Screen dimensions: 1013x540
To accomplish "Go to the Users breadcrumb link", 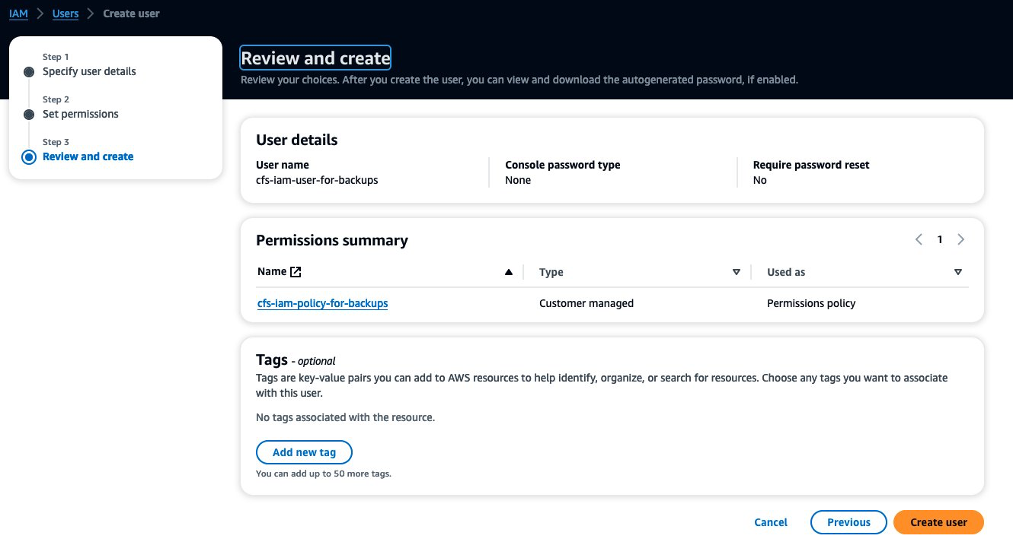I will (x=65, y=14).
